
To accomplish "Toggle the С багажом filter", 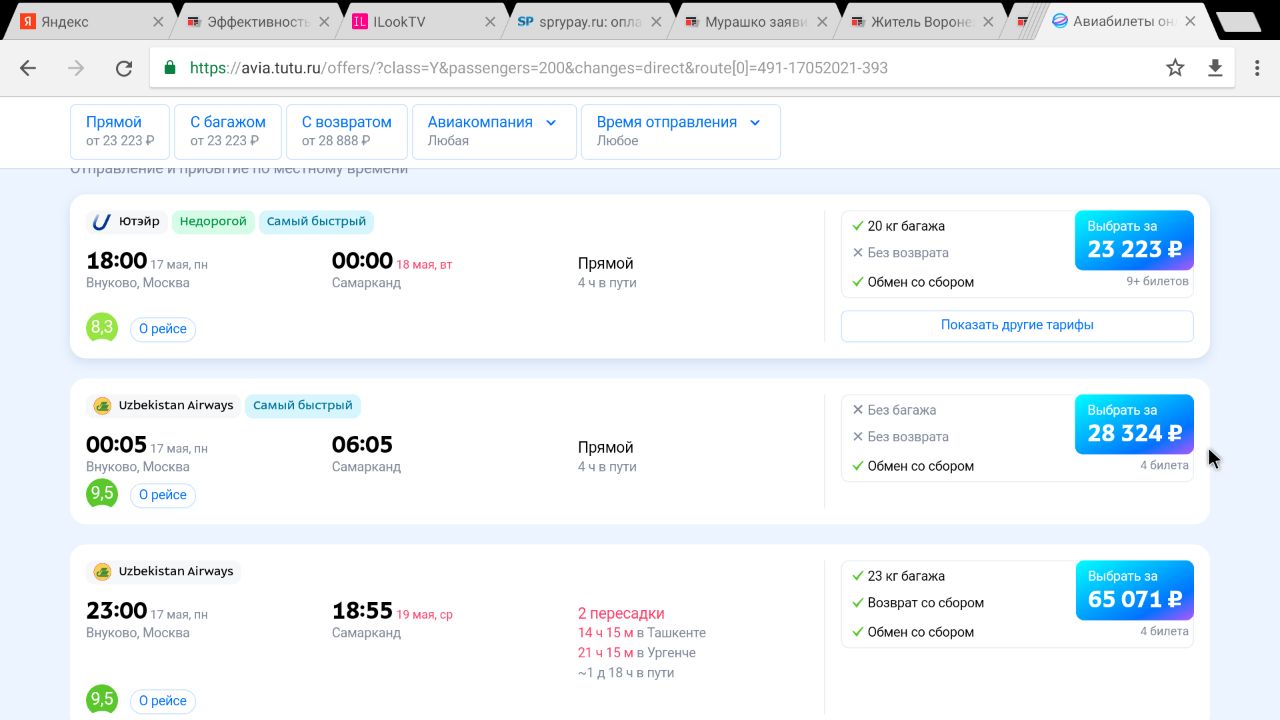I will click(x=228, y=131).
